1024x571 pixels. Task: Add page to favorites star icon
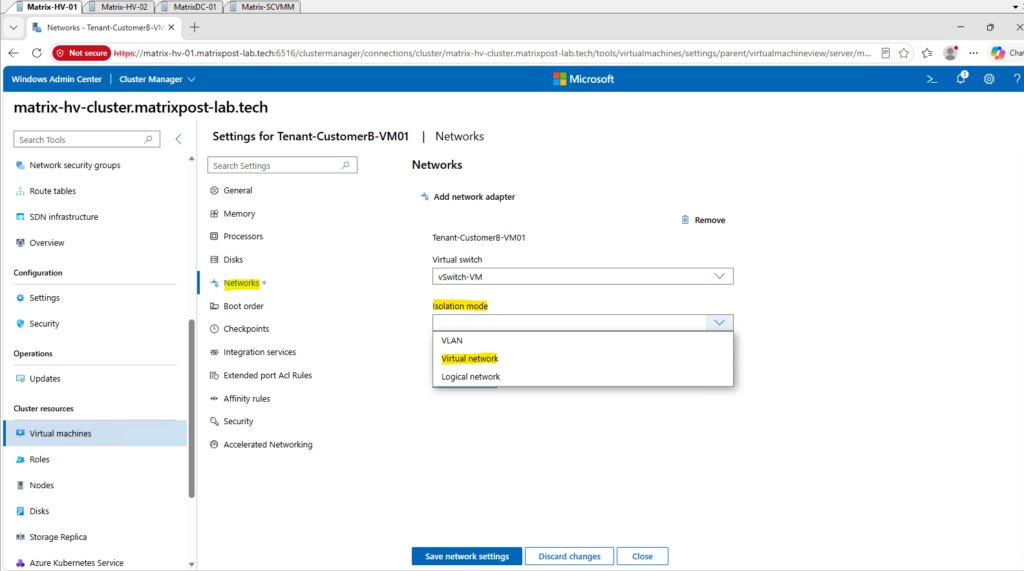[x=904, y=53]
